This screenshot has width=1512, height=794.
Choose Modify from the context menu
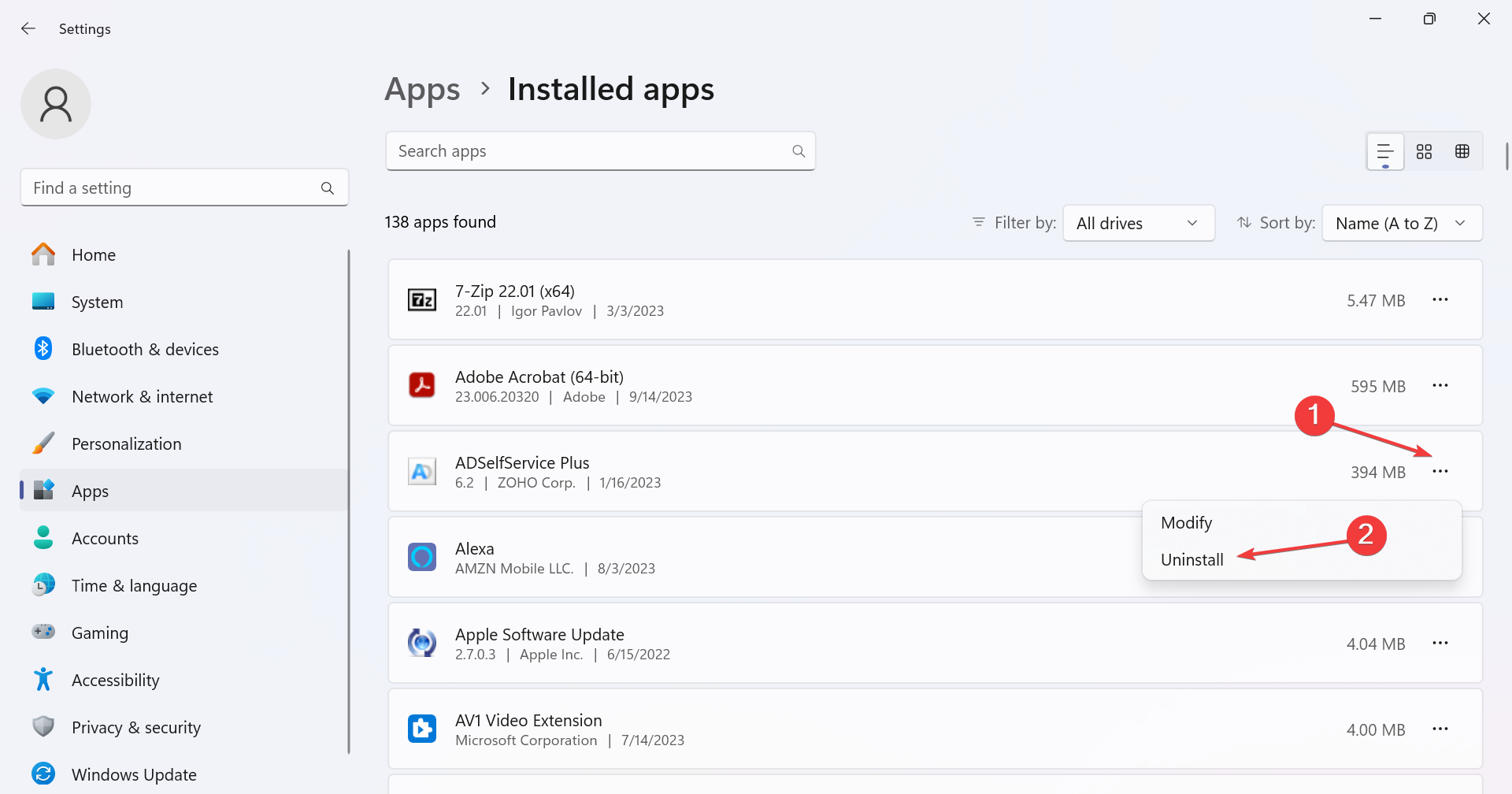click(1302, 523)
